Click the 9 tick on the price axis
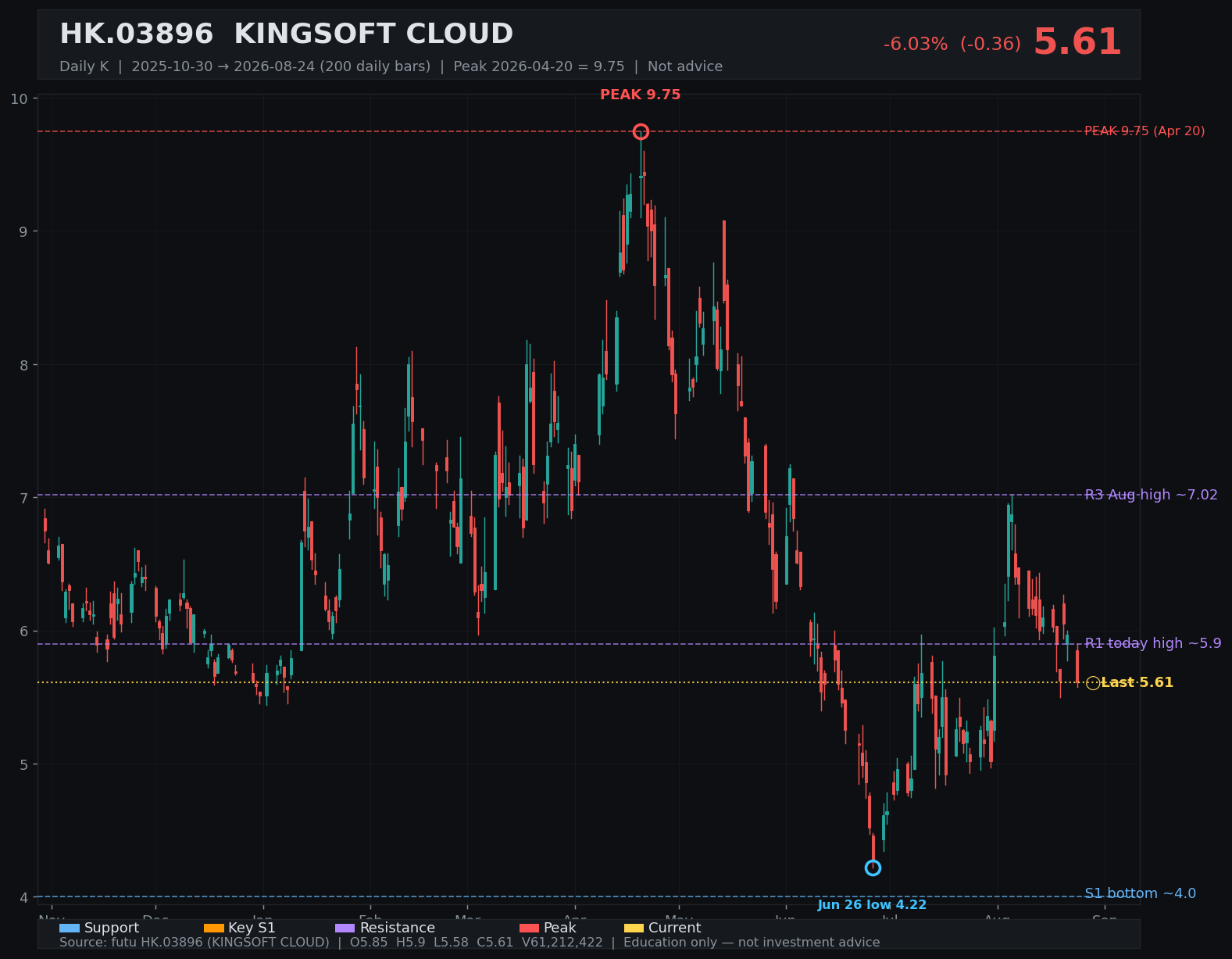Image resolution: width=1232 pixels, height=959 pixels. [23, 231]
